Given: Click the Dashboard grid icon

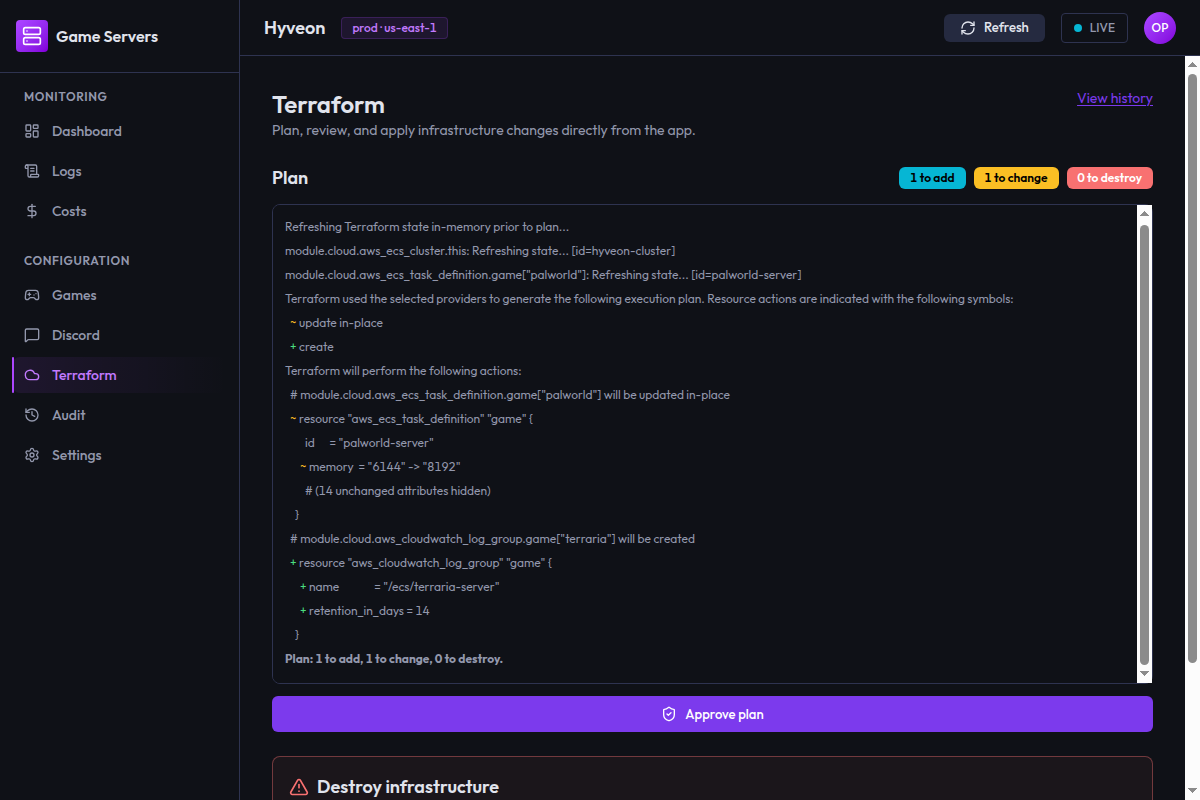Looking at the screenshot, I should pyautogui.click(x=32, y=131).
